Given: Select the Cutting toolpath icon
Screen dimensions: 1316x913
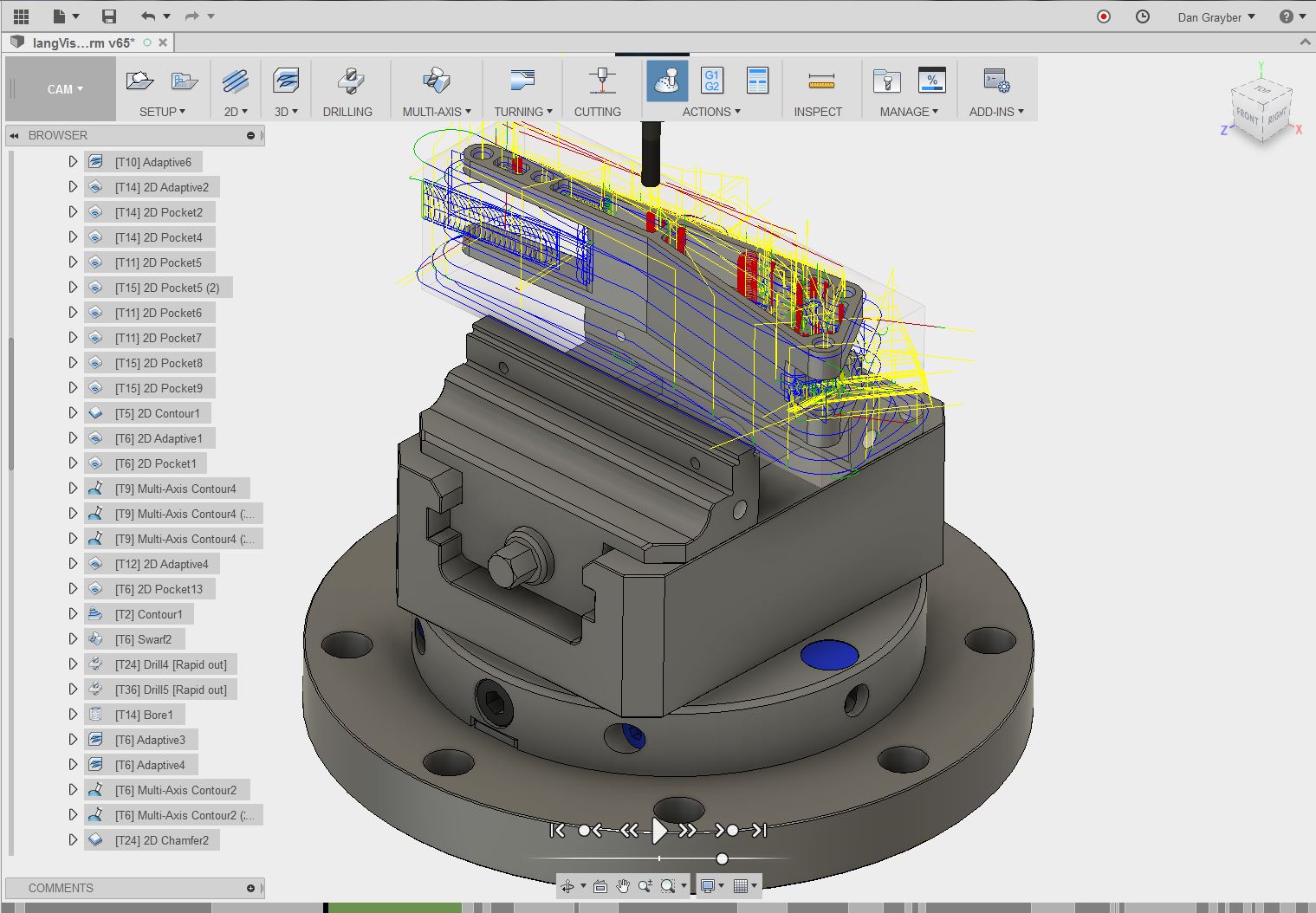Looking at the screenshot, I should pyautogui.click(x=602, y=81).
